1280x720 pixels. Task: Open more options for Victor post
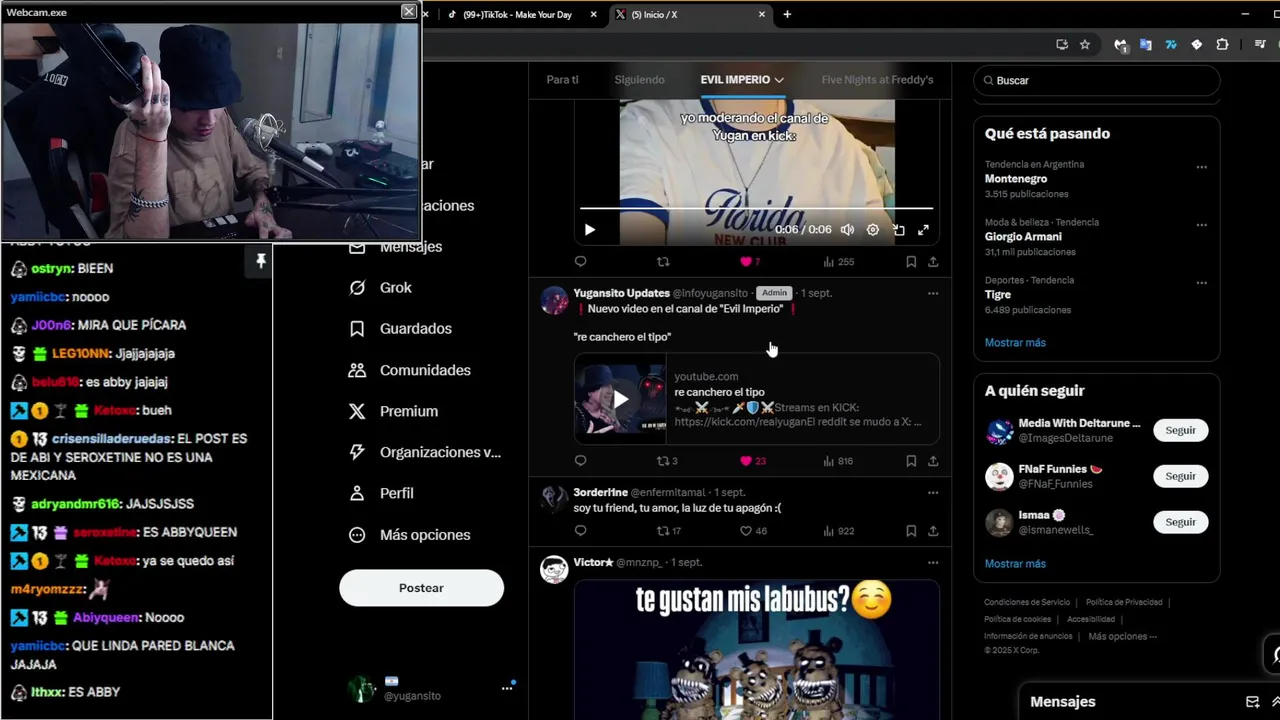(933, 563)
